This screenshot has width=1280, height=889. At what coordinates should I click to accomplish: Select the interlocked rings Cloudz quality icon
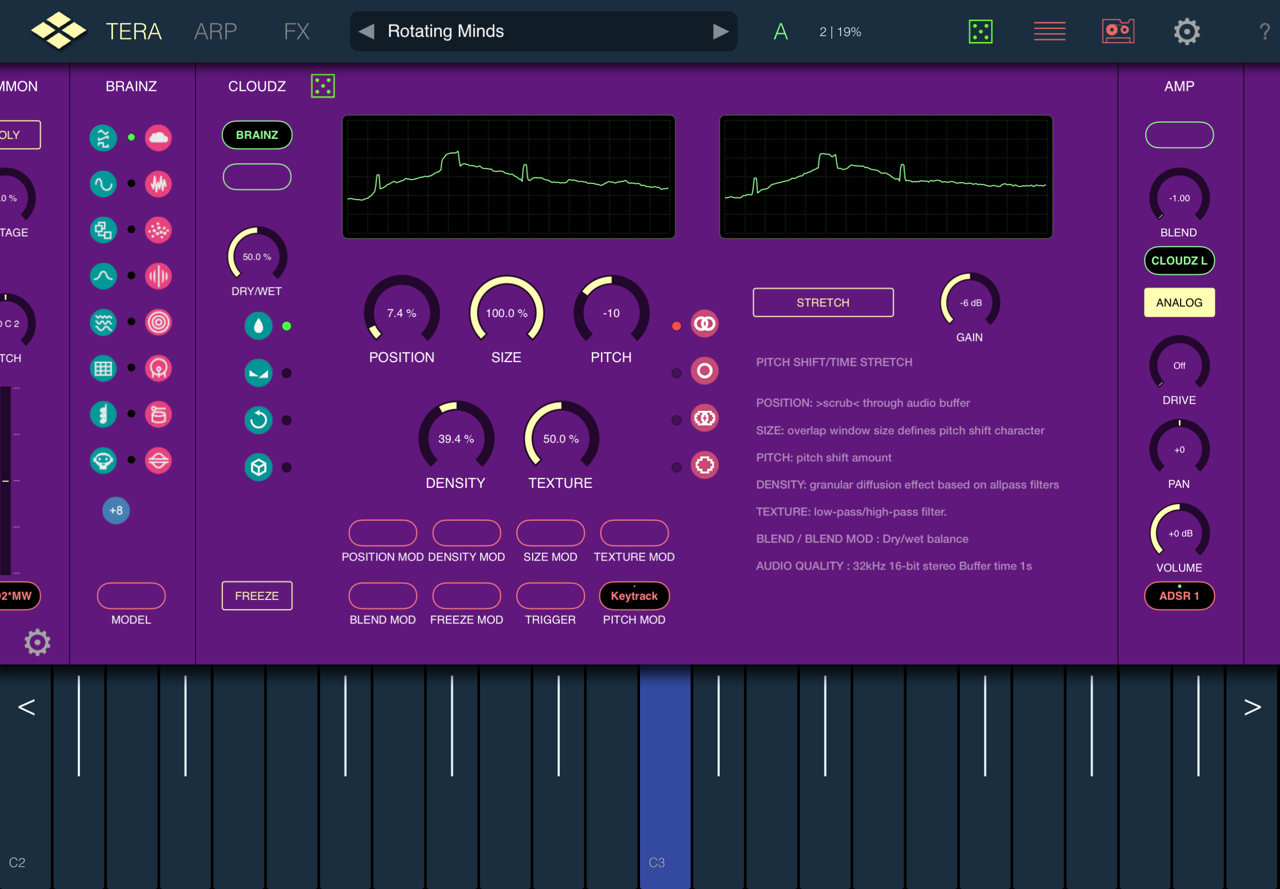pos(705,324)
